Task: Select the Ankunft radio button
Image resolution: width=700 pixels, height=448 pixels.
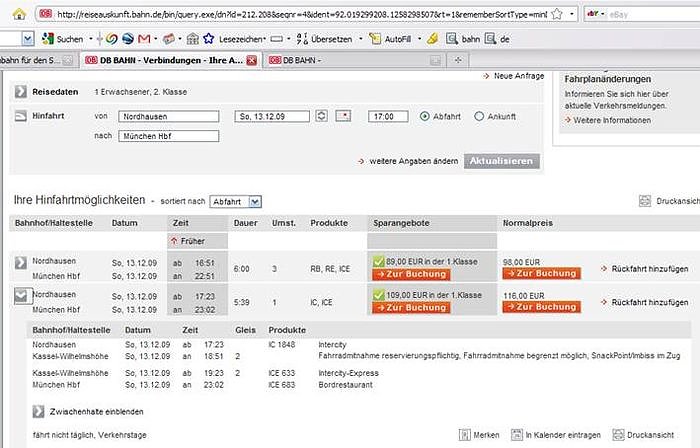Action: [x=479, y=117]
